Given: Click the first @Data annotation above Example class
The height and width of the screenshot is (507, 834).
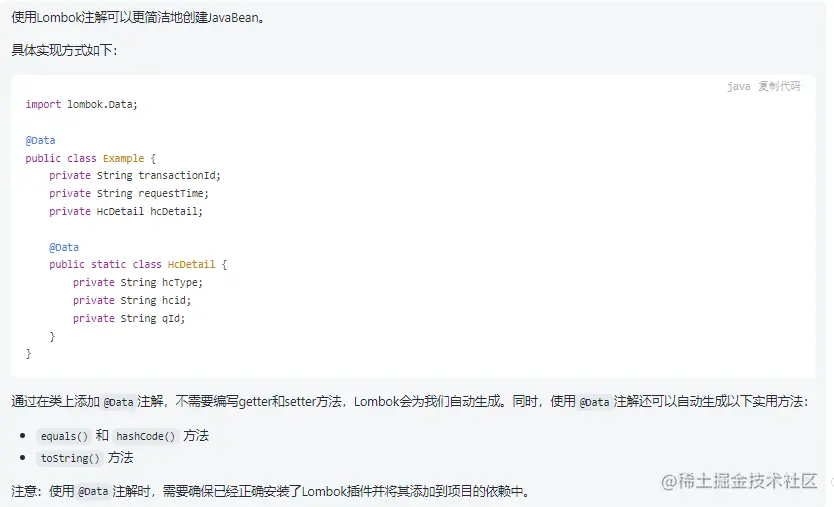Looking at the screenshot, I should pyautogui.click(x=40, y=140).
